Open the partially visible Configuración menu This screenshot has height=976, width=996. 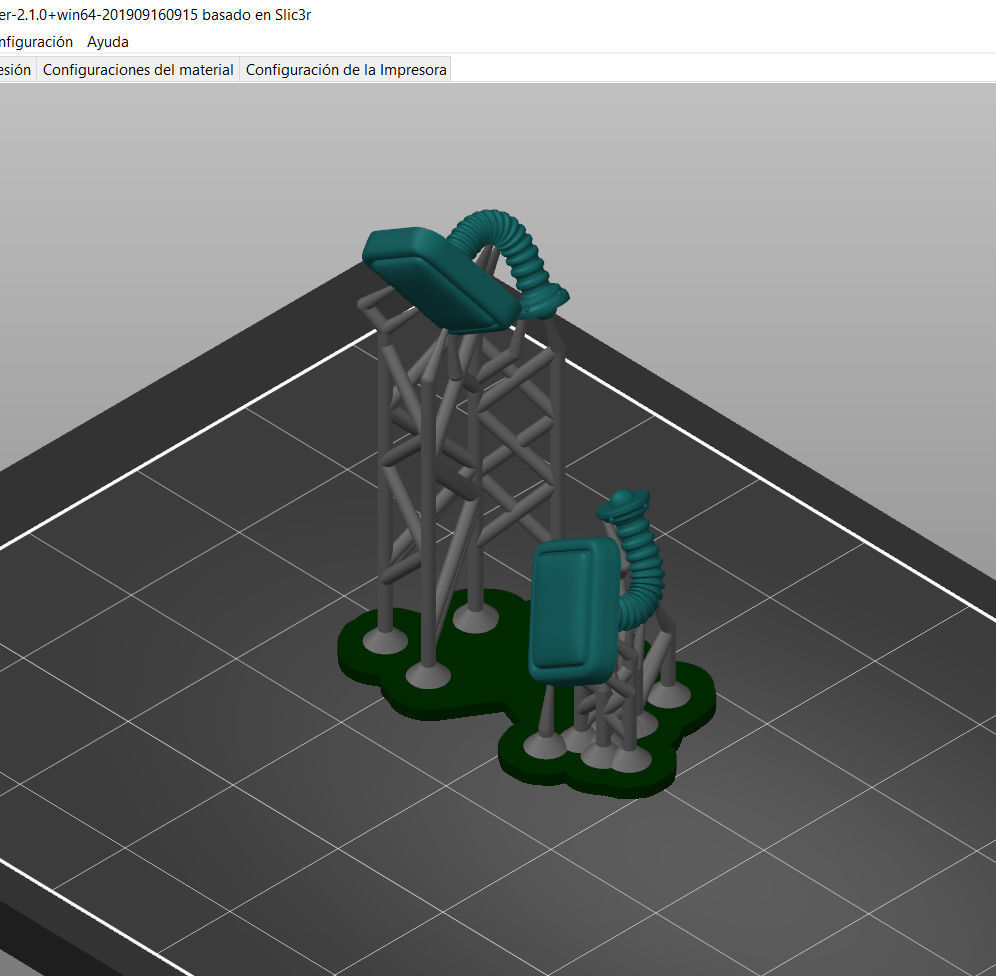pos(36,42)
